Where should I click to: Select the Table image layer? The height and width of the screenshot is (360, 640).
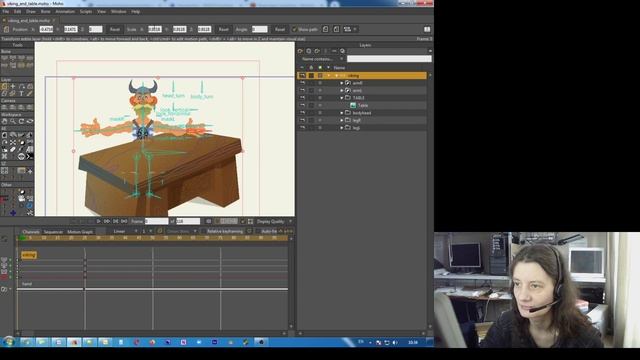point(362,105)
